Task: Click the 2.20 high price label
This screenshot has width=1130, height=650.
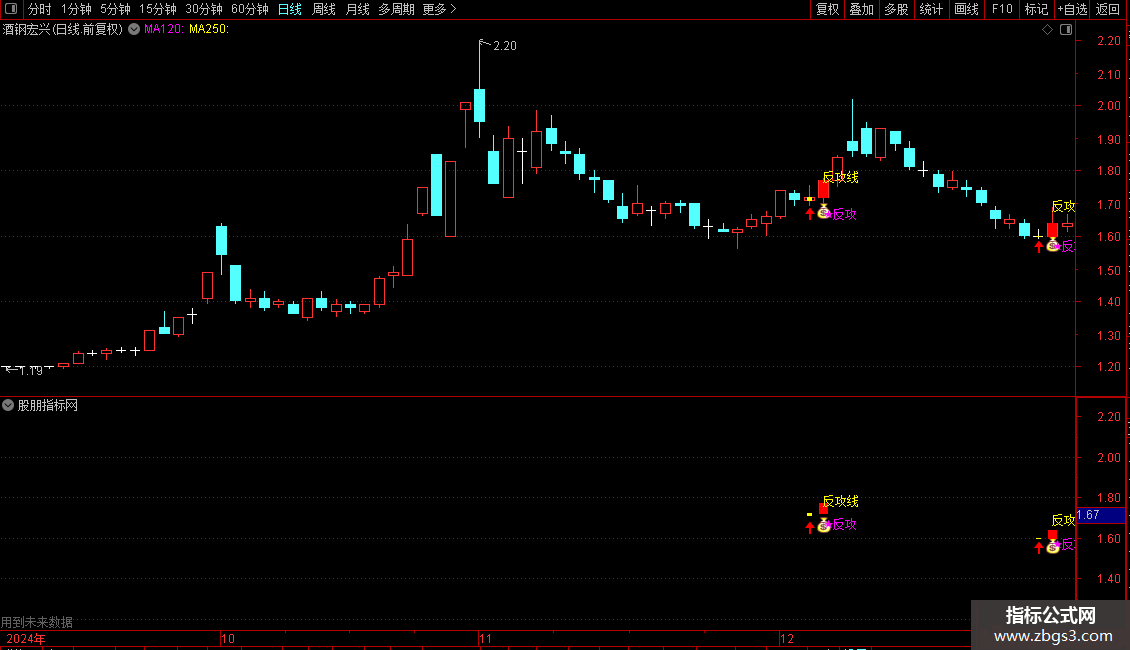Action: (x=504, y=45)
